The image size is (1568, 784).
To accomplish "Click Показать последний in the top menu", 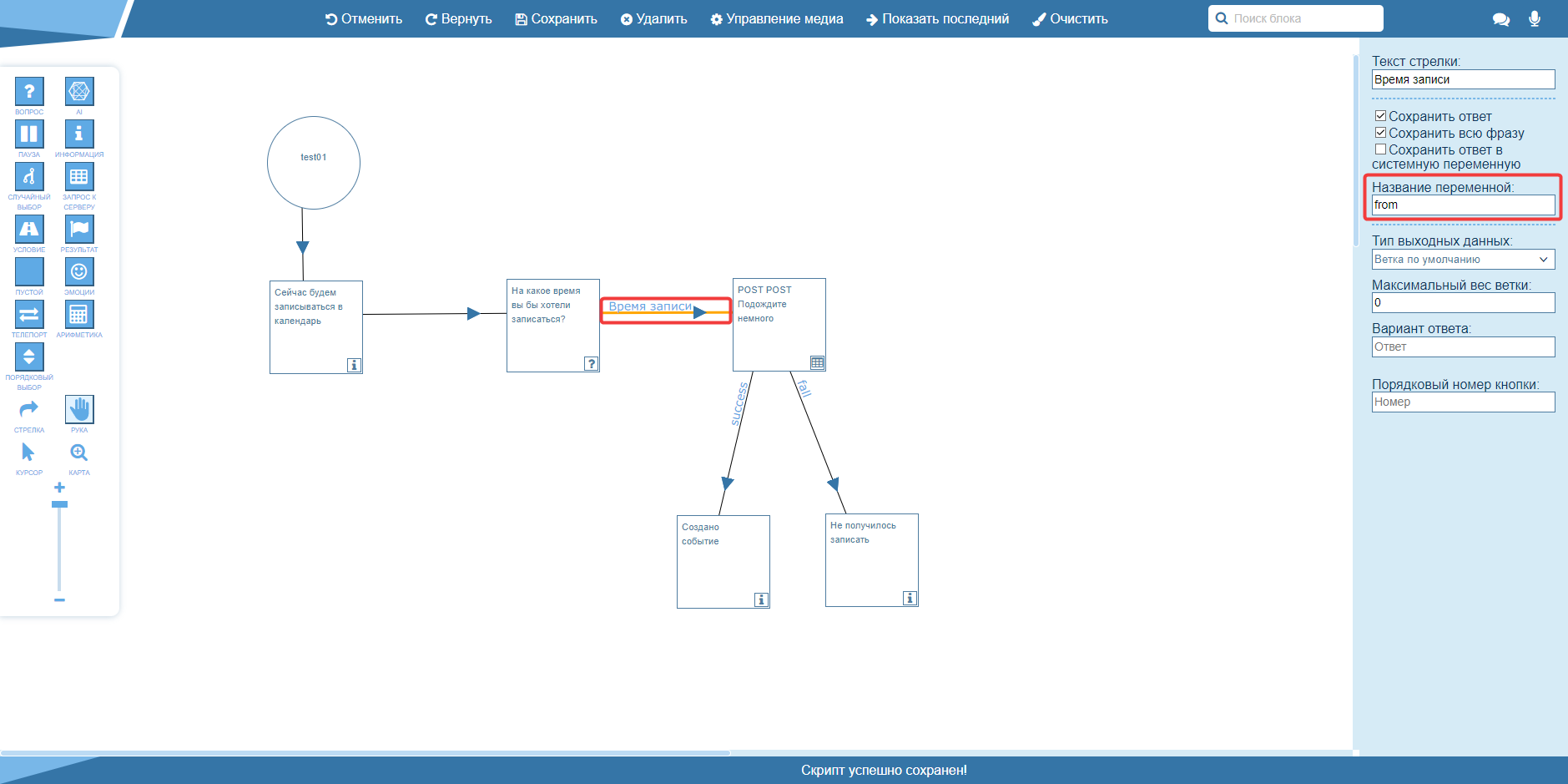I will tap(937, 18).
